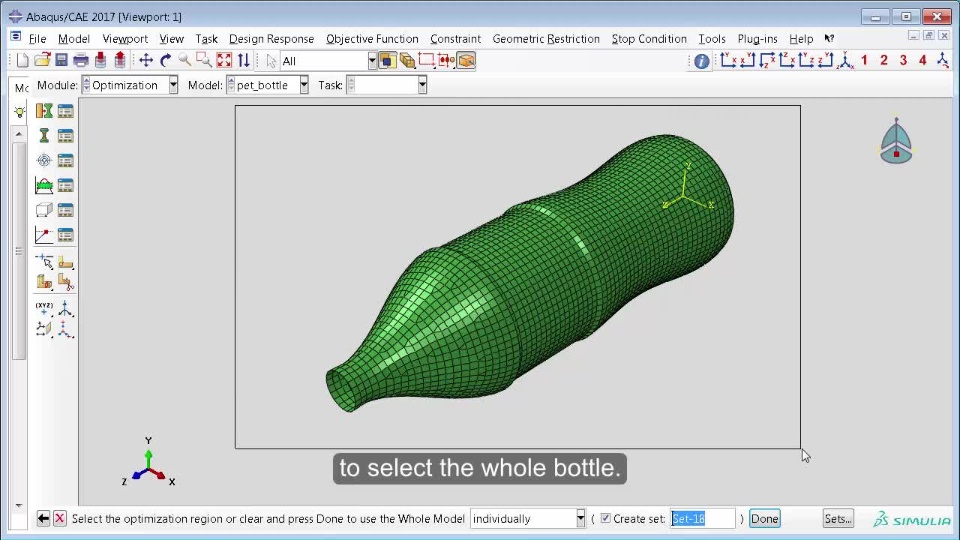The height and width of the screenshot is (540, 960).
Task: Apply the isometric view
Action: (846, 60)
